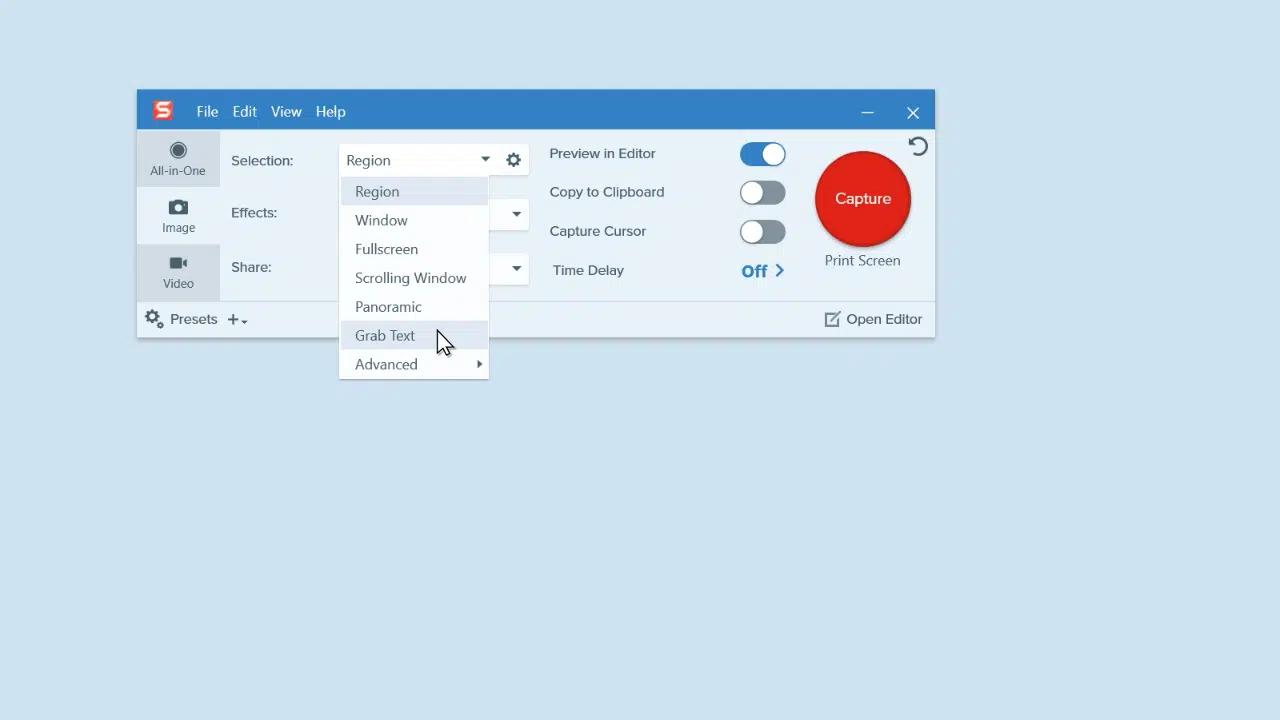Image resolution: width=1280 pixels, height=720 pixels.
Task: Open the View menu
Action: click(286, 112)
